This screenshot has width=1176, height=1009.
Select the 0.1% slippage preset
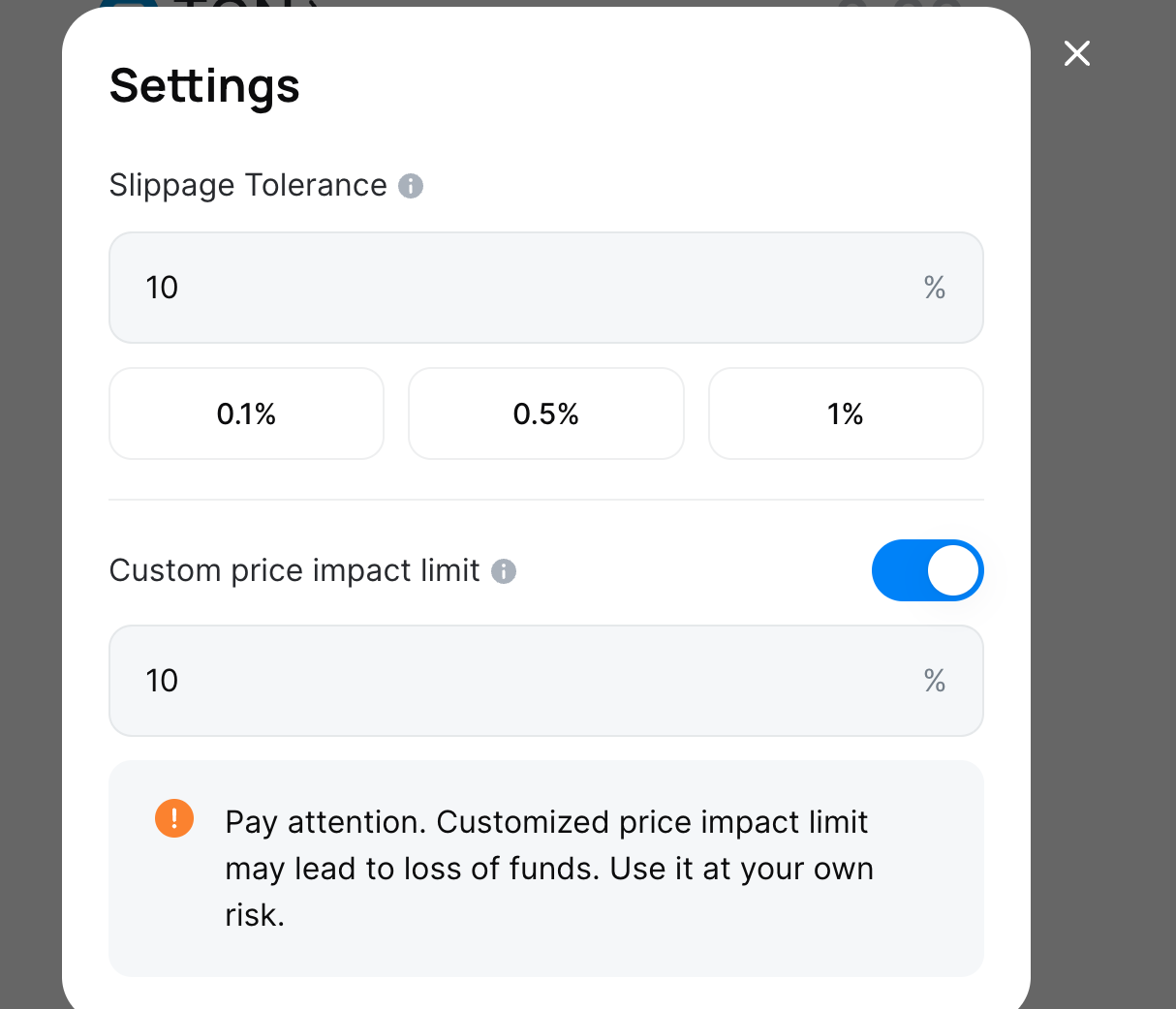click(246, 413)
